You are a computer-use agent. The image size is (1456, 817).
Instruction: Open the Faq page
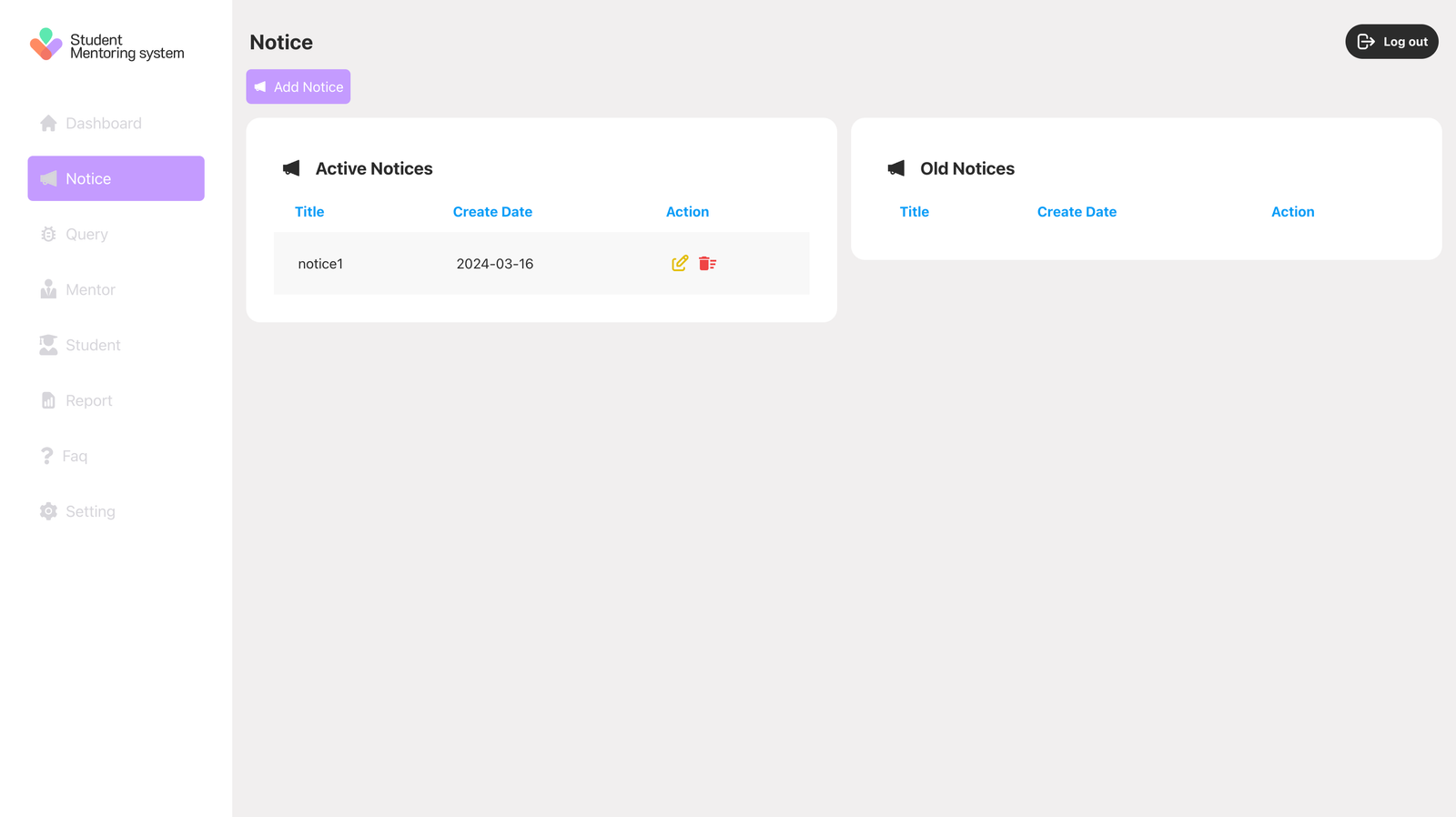click(116, 456)
